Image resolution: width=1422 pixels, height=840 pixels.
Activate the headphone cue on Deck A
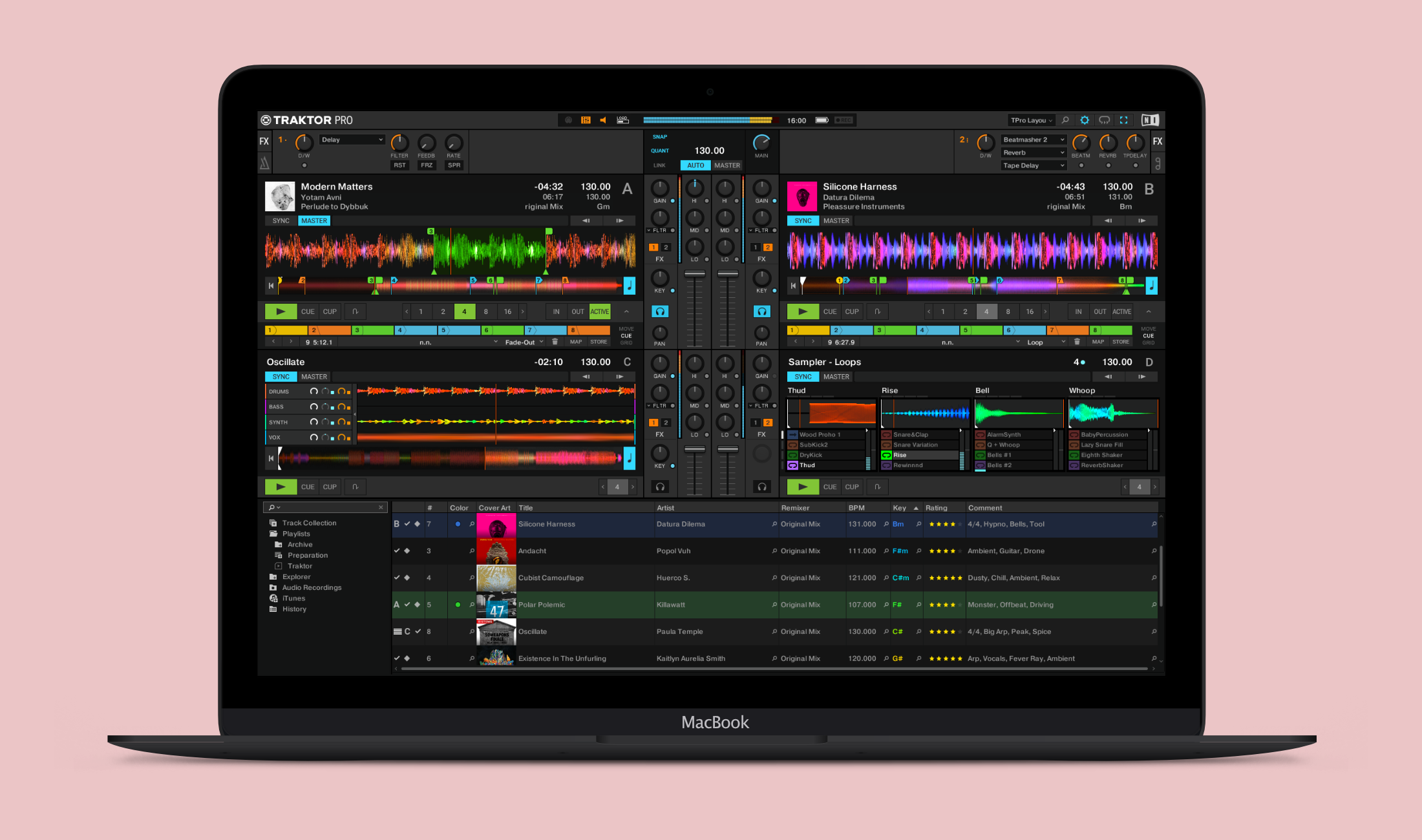[661, 311]
